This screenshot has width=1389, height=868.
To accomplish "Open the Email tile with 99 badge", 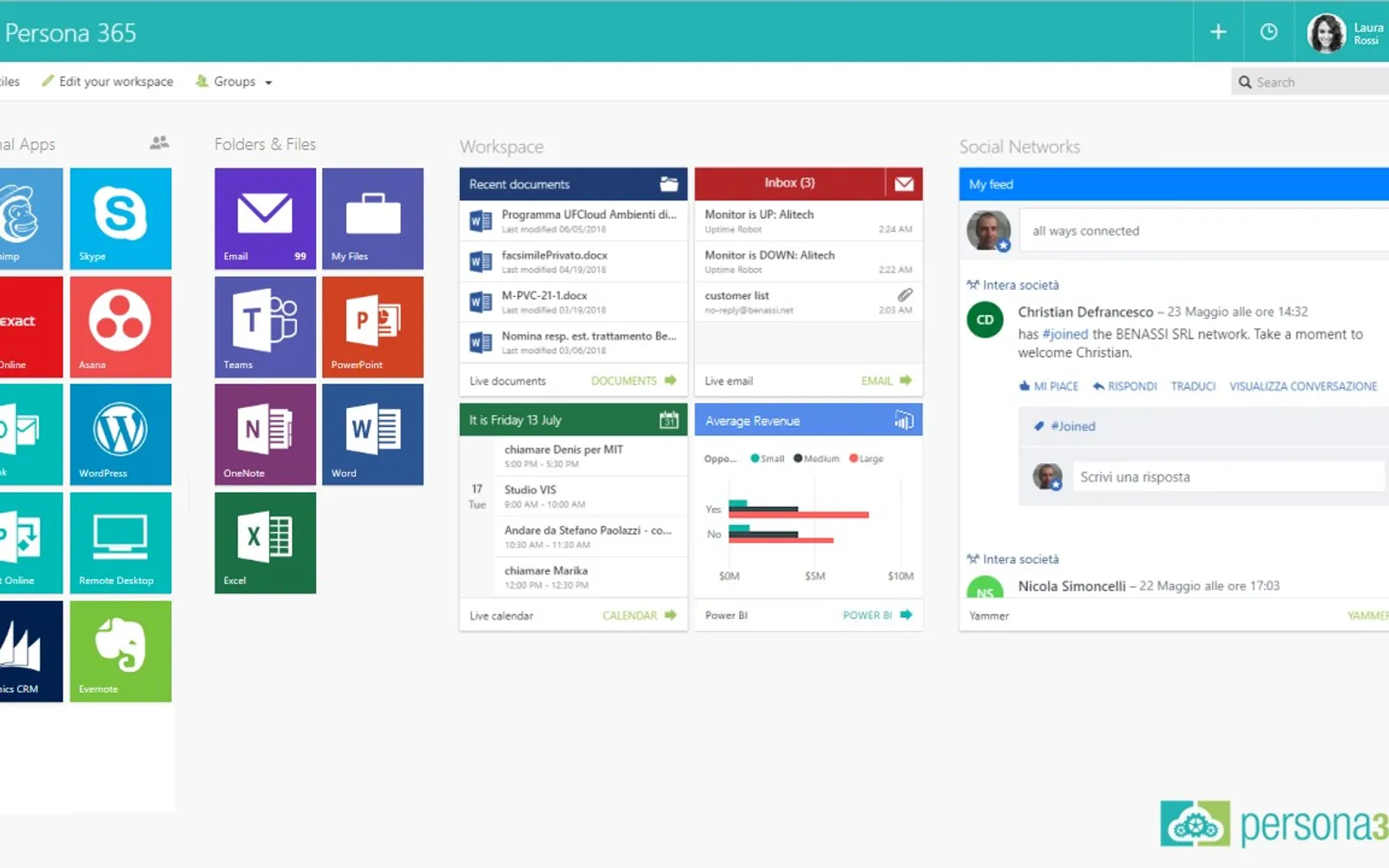I will coord(266,219).
